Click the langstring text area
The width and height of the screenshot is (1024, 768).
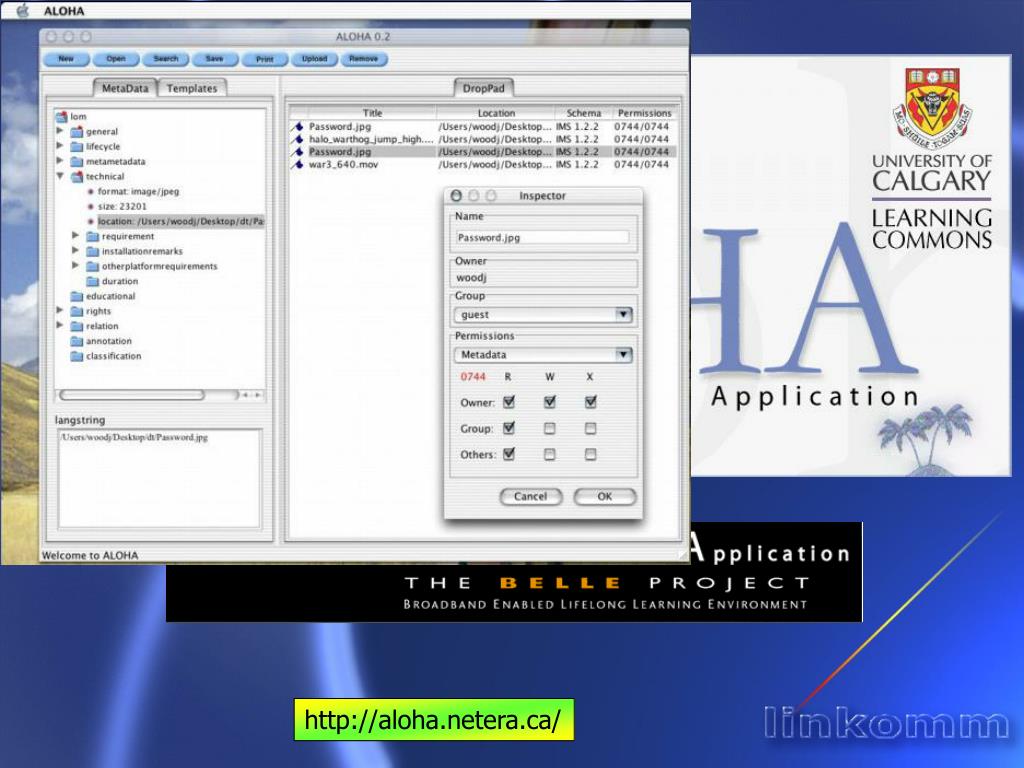click(x=159, y=478)
